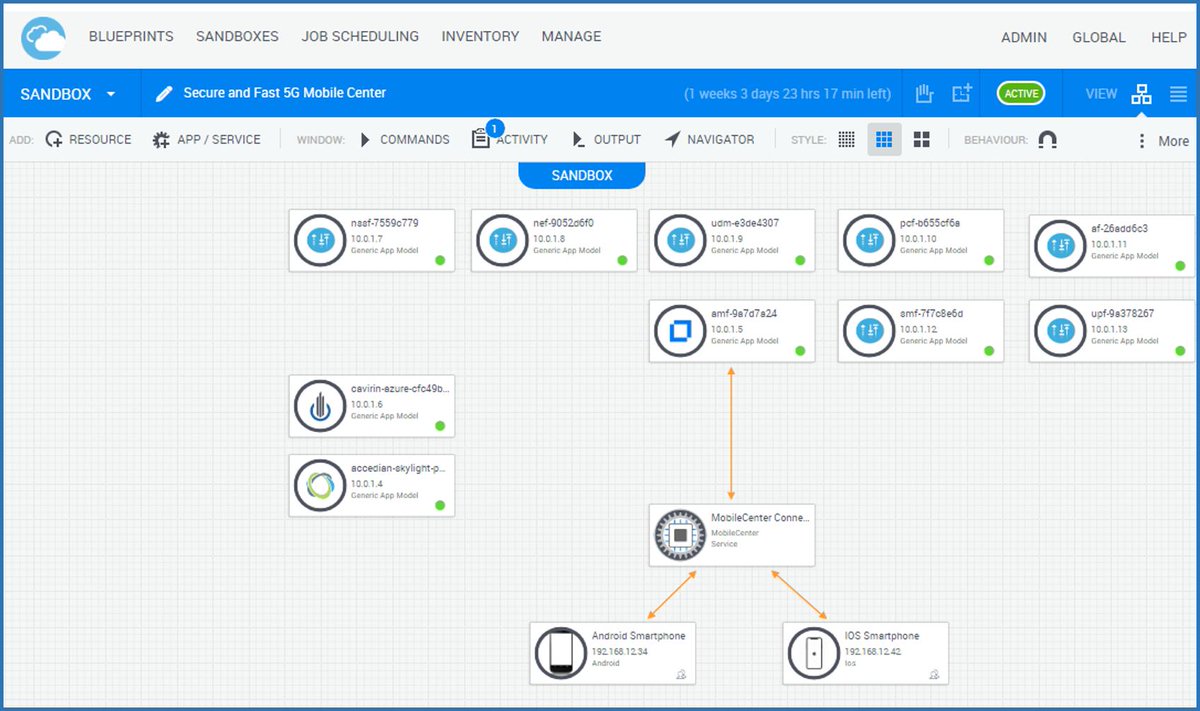
Task: Open the HELP link
Action: (x=1168, y=37)
